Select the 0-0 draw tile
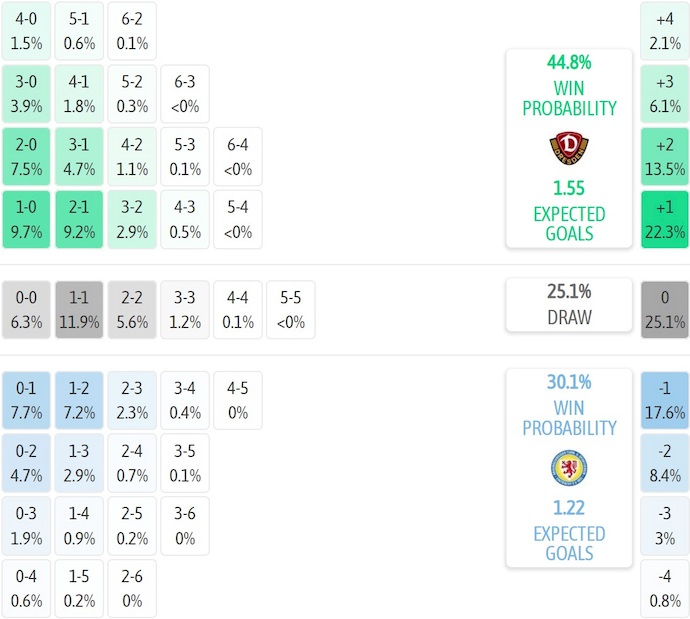Viewport: 690px width, 619px height. tap(26, 310)
